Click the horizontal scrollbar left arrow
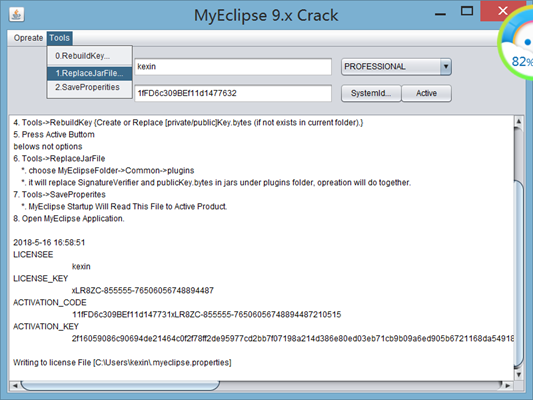 15,386
